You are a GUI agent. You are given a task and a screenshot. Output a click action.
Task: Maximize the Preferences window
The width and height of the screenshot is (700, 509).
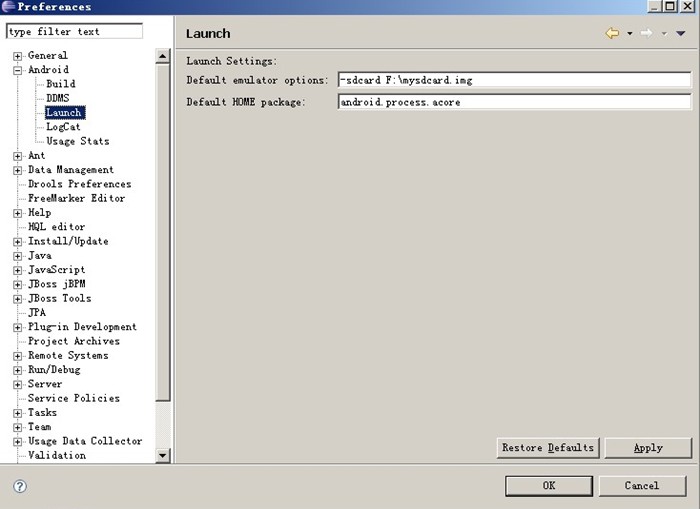click(x=670, y=6)
